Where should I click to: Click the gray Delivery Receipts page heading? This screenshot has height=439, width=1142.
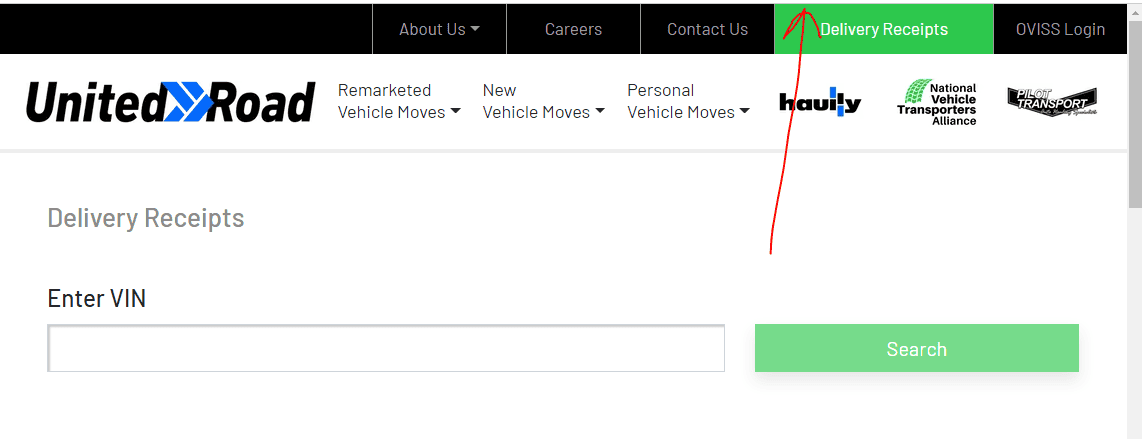click(x=146, y=218)
